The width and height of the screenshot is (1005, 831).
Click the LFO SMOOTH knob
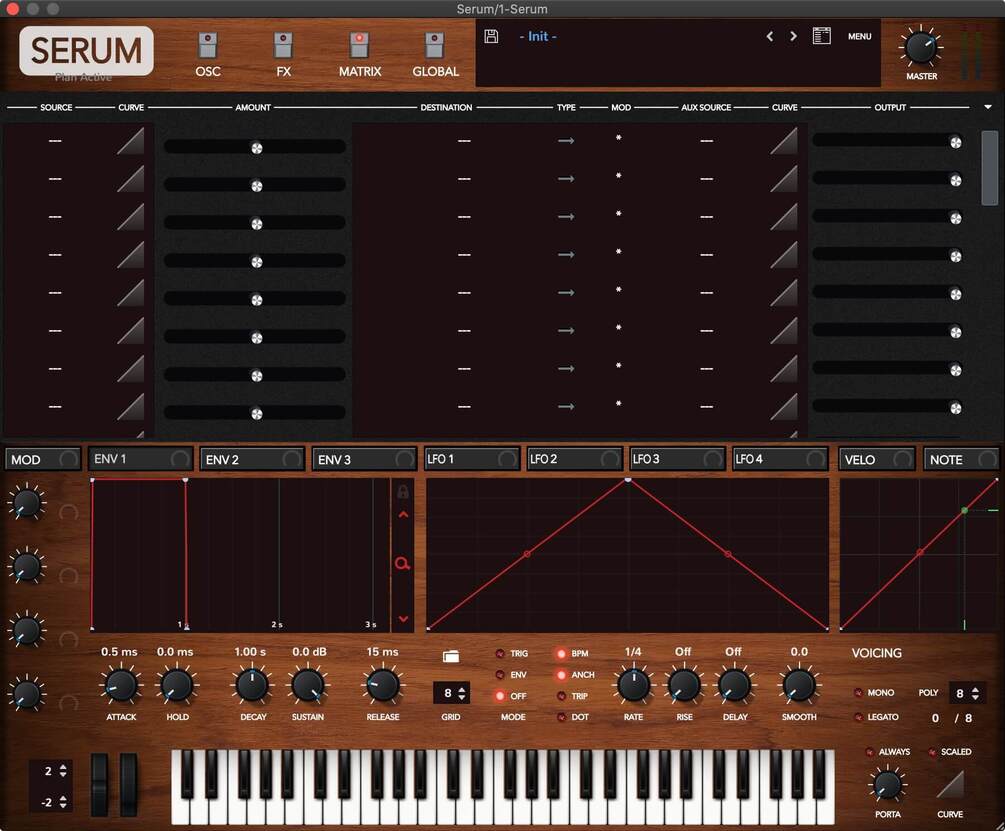799,685
